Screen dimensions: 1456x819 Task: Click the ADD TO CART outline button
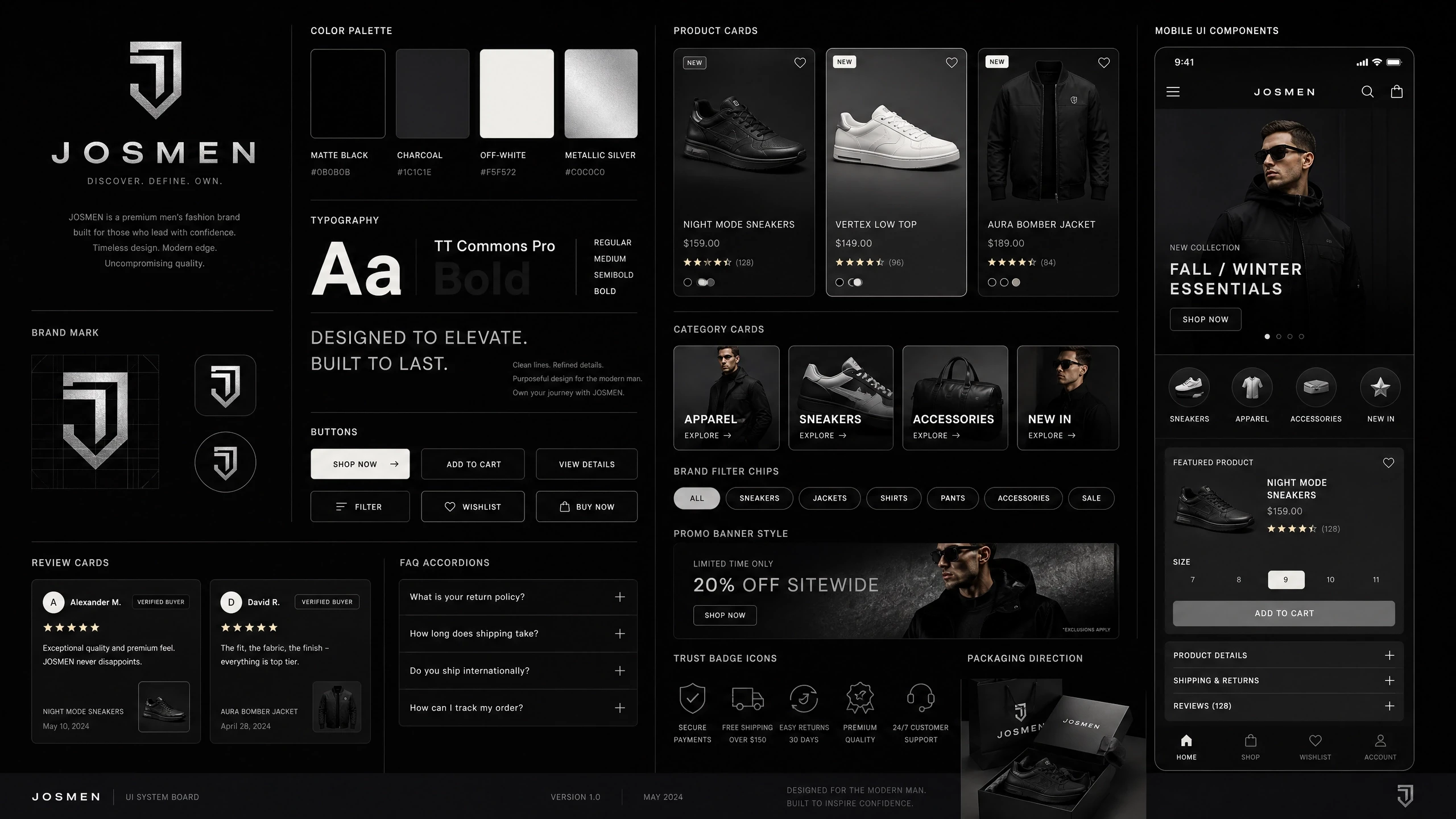coord(473,464)
